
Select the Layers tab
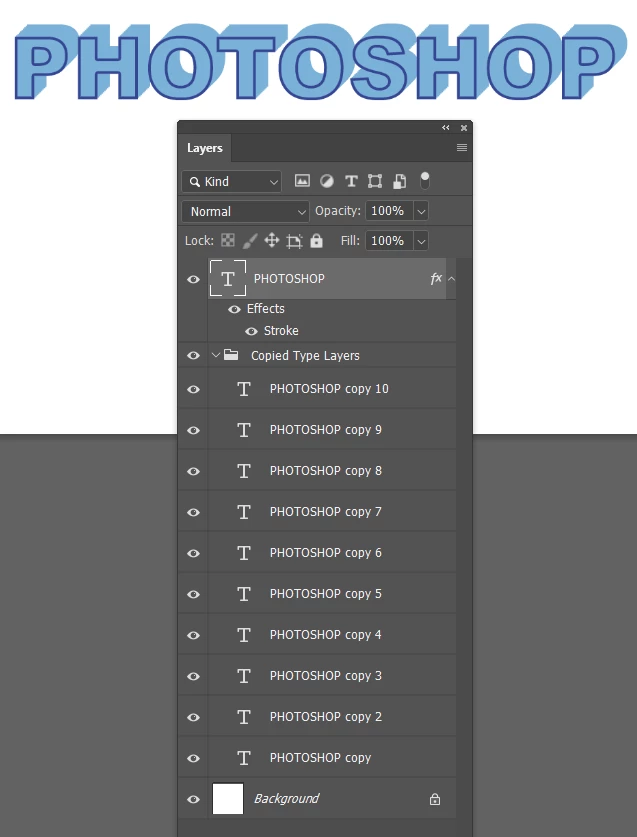click(205, 148)
